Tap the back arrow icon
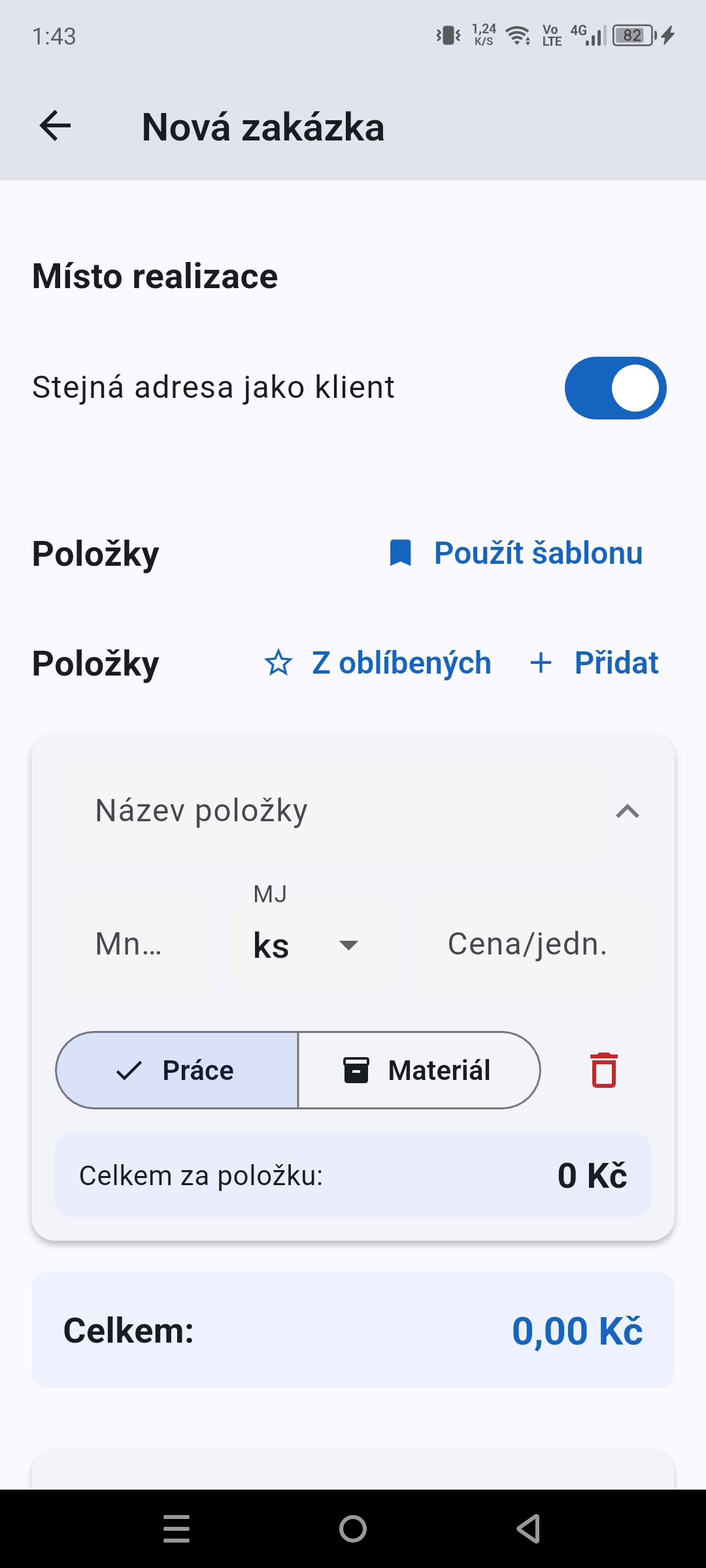The width and height of the screenshot is (706, 1568). pos(55,126)
